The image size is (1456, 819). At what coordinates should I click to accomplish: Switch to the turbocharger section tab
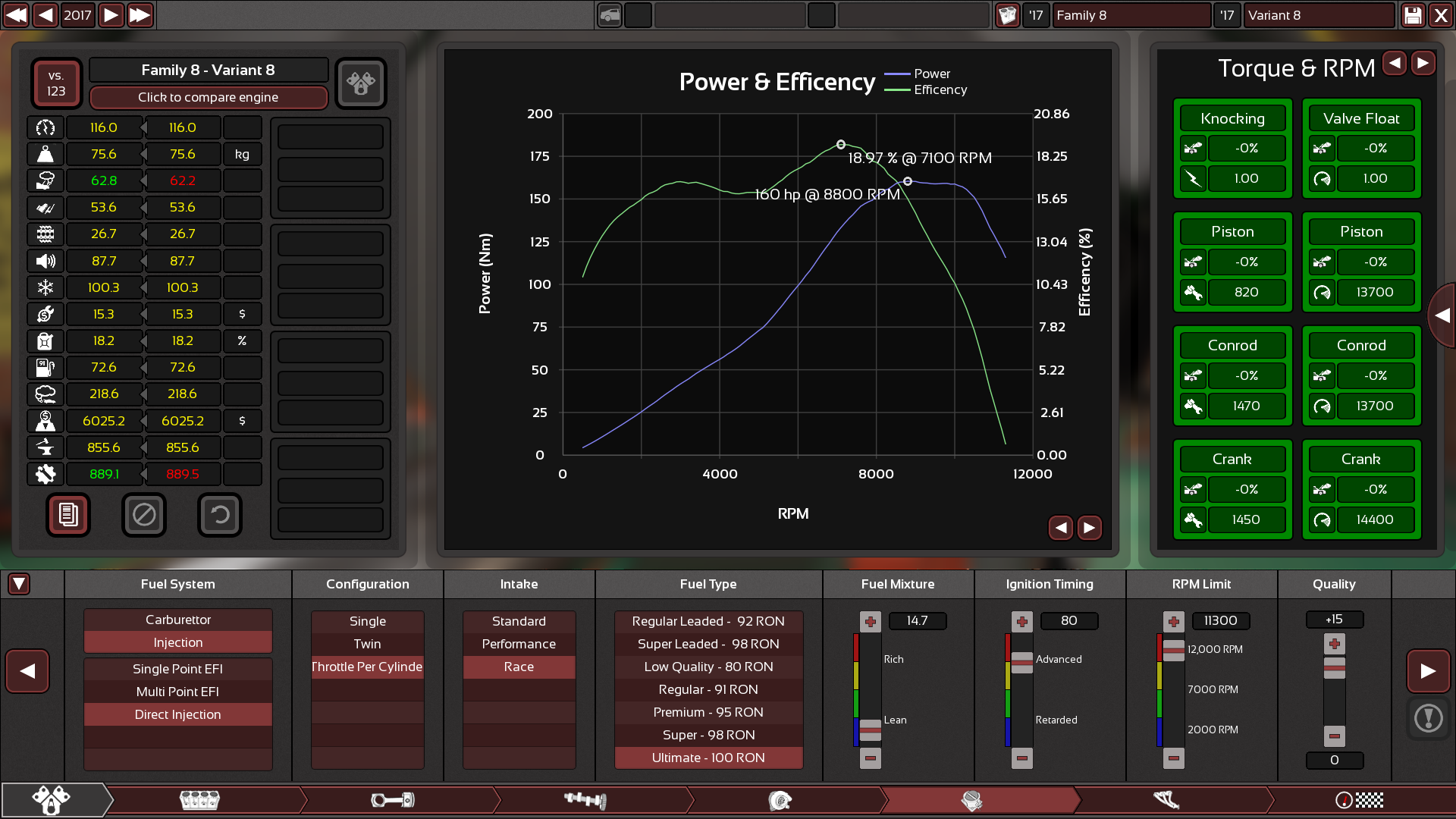pos(780,800)
